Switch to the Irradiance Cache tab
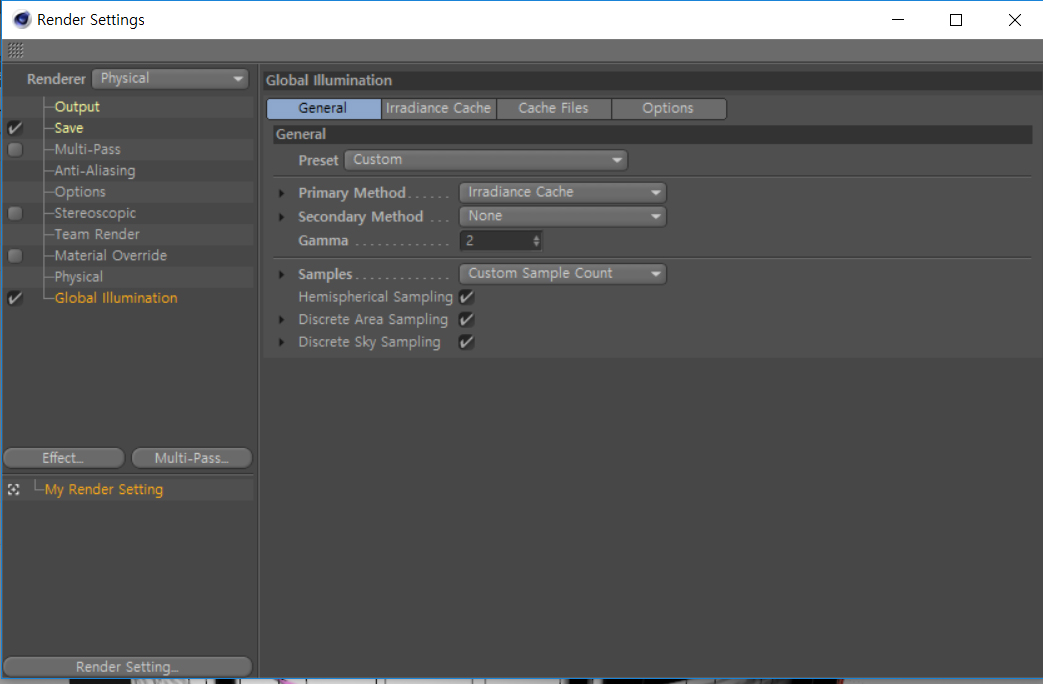 point(438,108)
